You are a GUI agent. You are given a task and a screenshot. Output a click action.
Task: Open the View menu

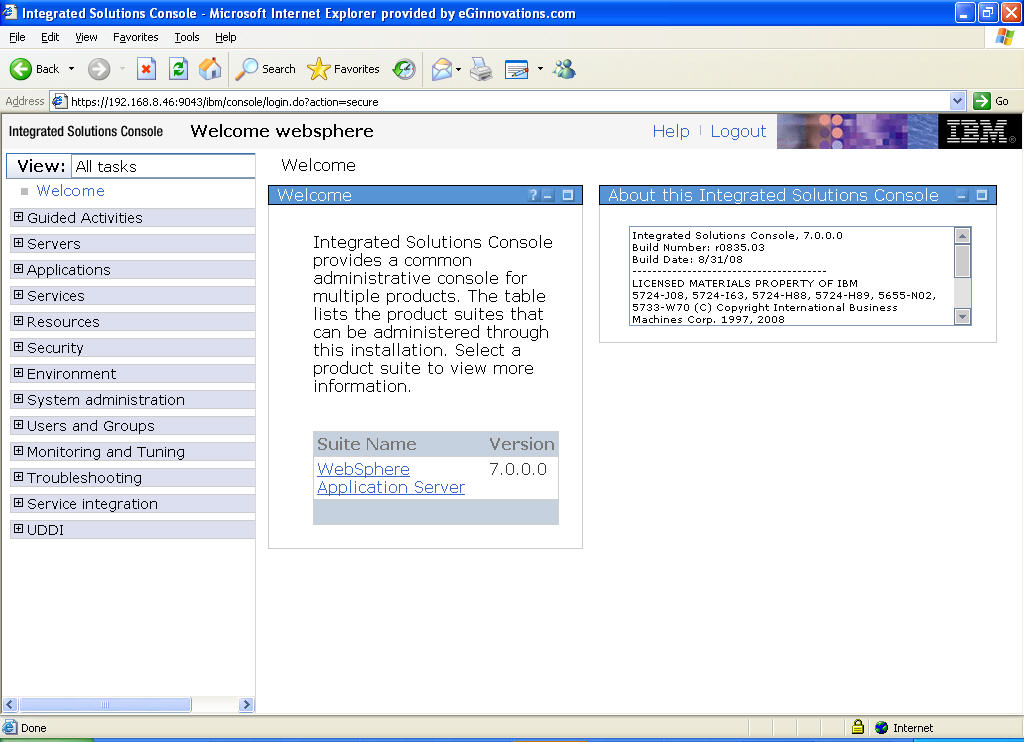(86, 37)
